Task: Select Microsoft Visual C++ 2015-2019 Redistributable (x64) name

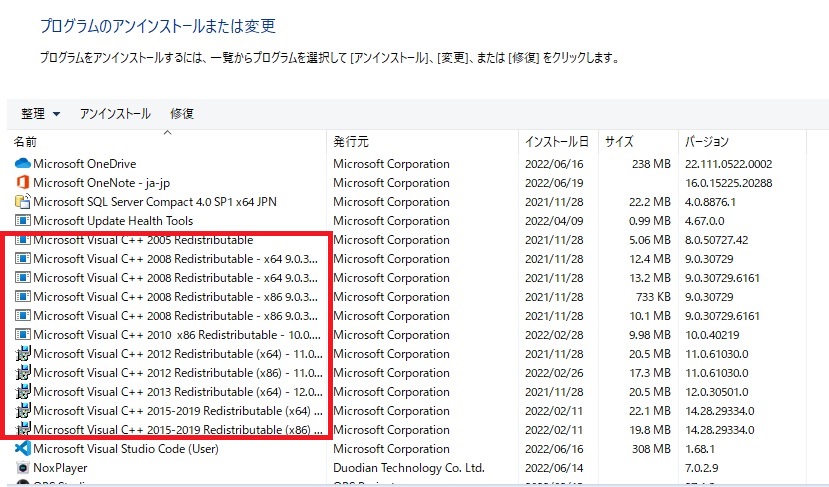Action: coord(178,411)
